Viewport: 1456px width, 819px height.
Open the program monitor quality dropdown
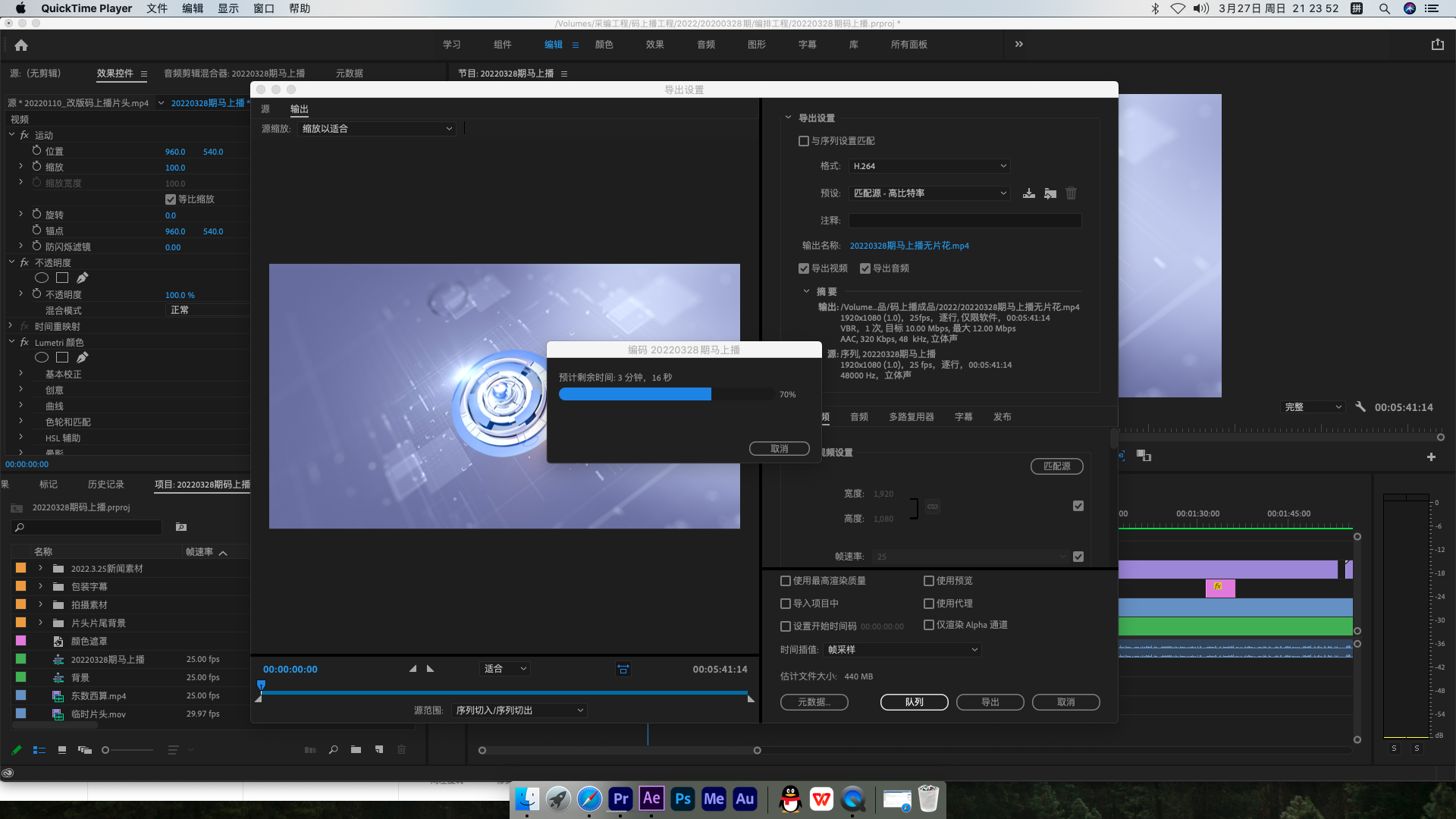[1313, 407]
